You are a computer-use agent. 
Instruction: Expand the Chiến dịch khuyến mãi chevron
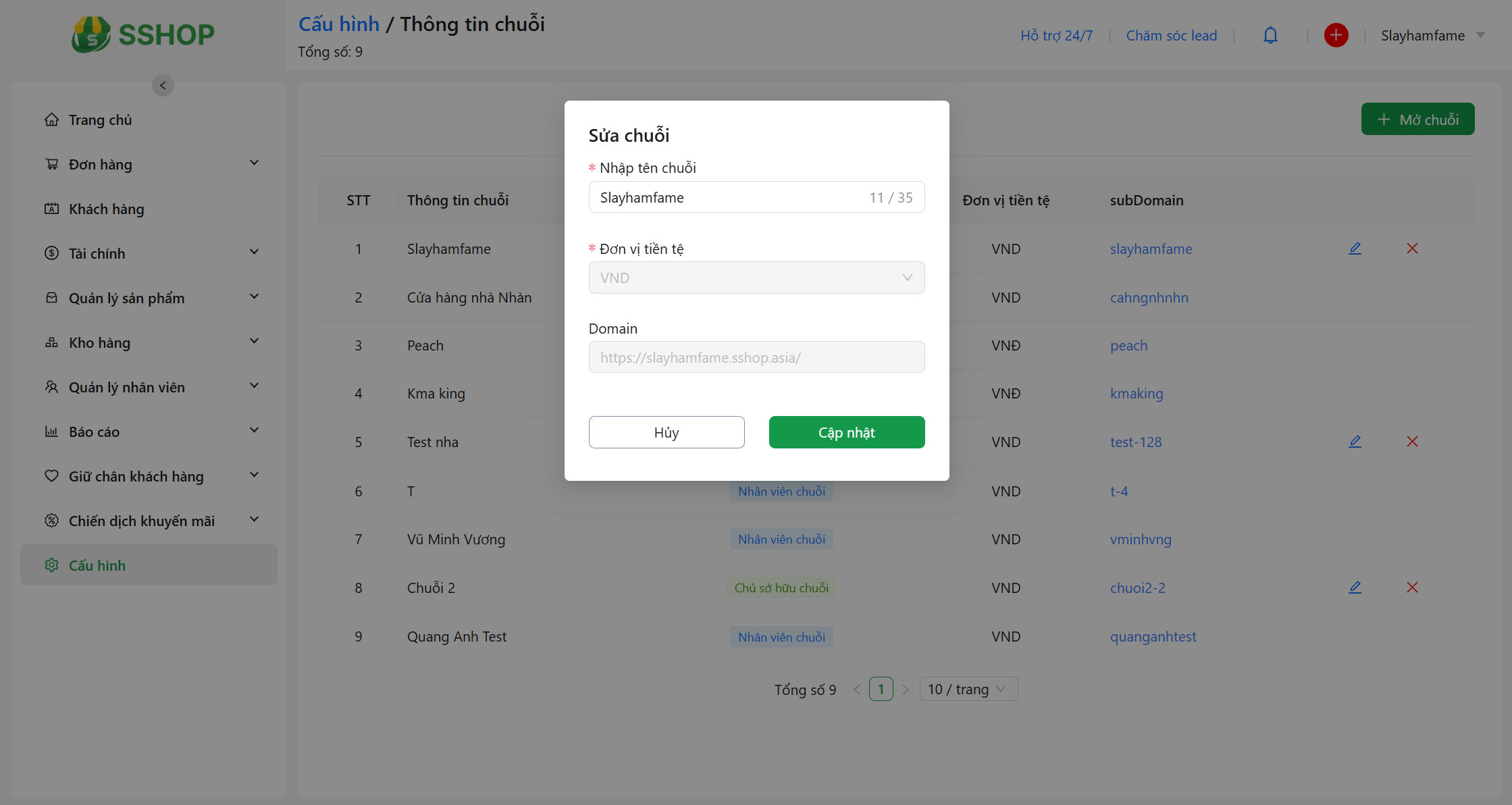tap(254, 520)
